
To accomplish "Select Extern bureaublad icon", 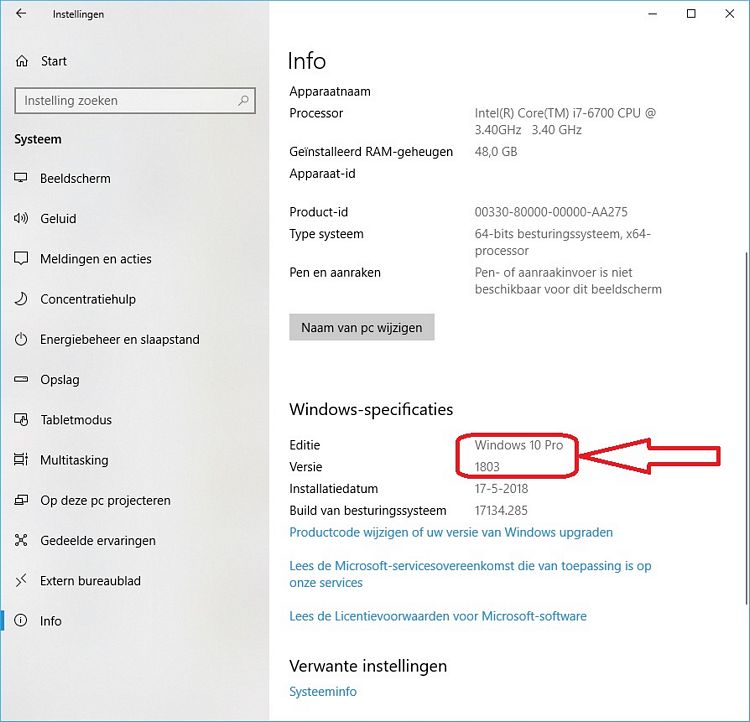I will 21,580.
